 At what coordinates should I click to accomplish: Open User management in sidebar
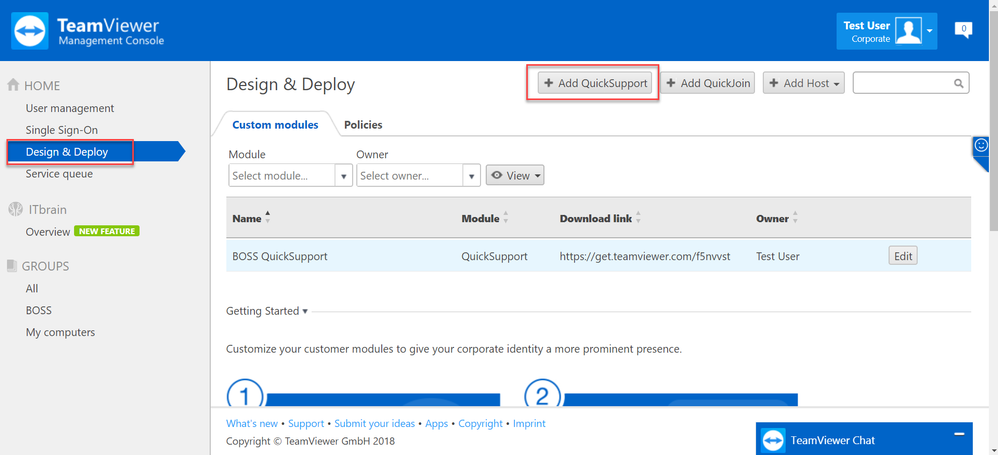pos(70,108)
